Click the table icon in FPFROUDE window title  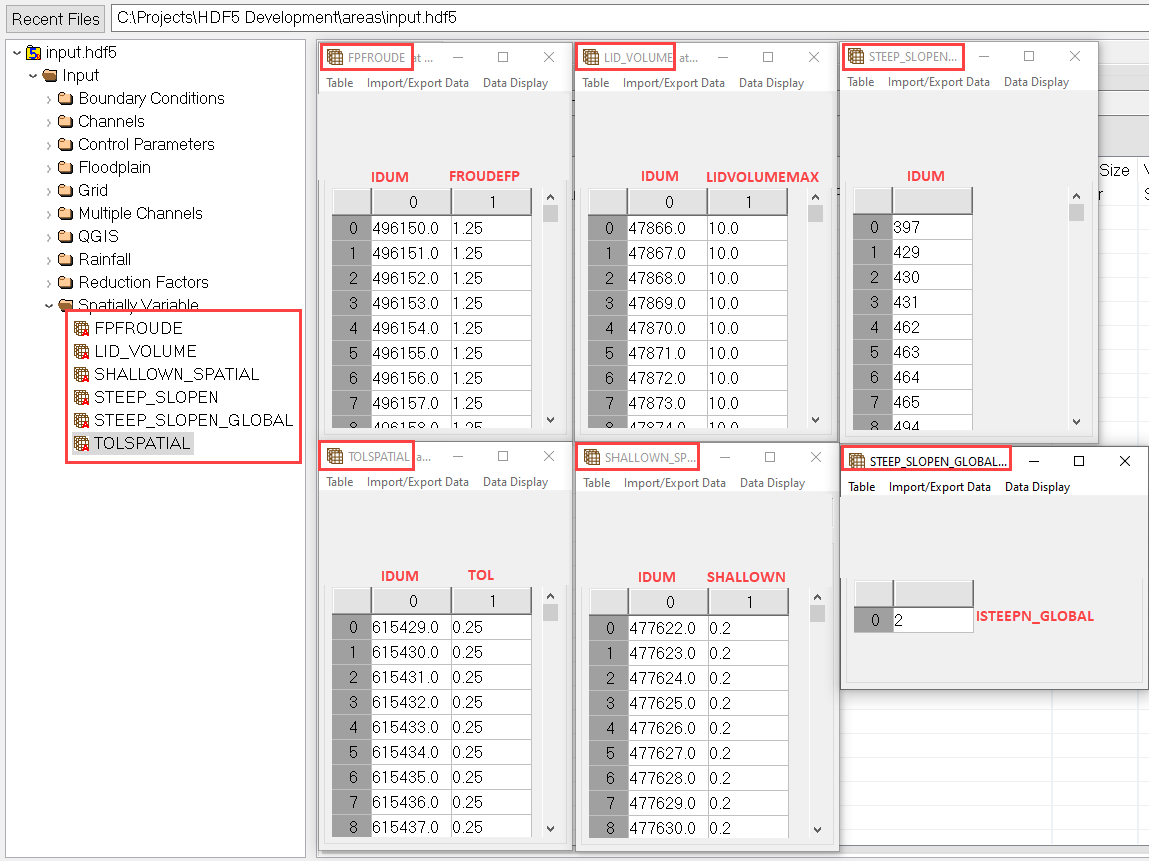(x=335, y=57)
